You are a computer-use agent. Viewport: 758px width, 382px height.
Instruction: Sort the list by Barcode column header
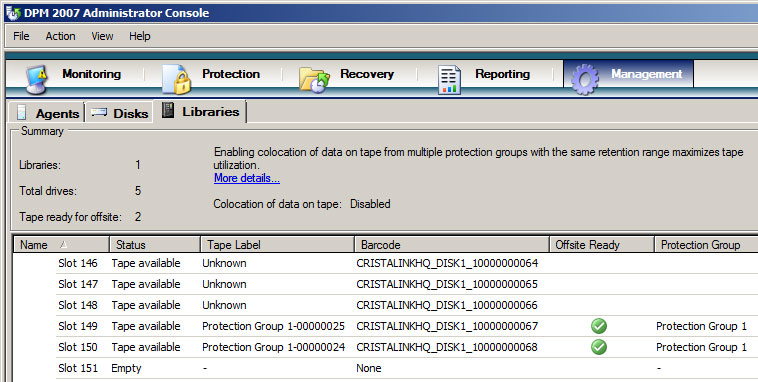pos(452,245)
